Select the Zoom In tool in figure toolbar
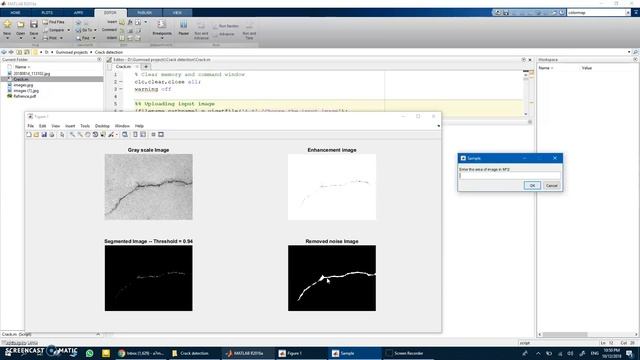The image size is (640, 360). [72, 134]
